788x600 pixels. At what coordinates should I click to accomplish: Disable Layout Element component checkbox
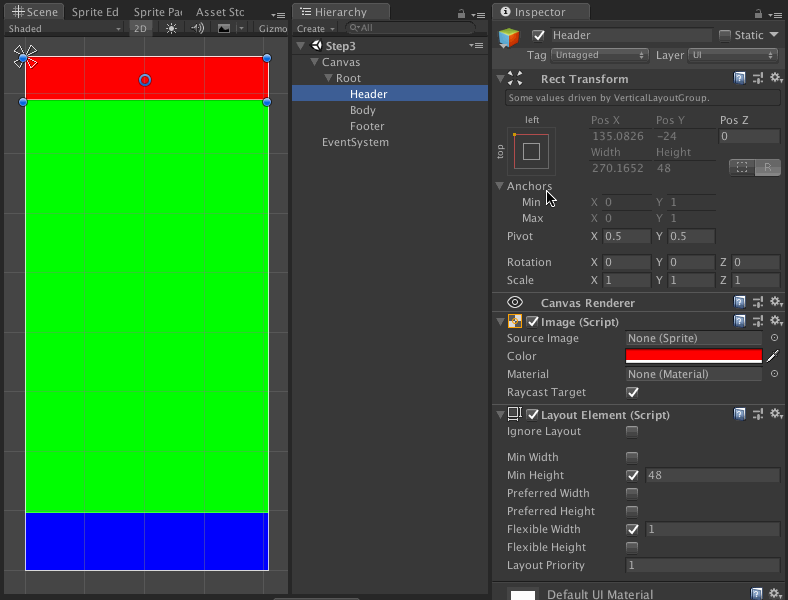532,415
